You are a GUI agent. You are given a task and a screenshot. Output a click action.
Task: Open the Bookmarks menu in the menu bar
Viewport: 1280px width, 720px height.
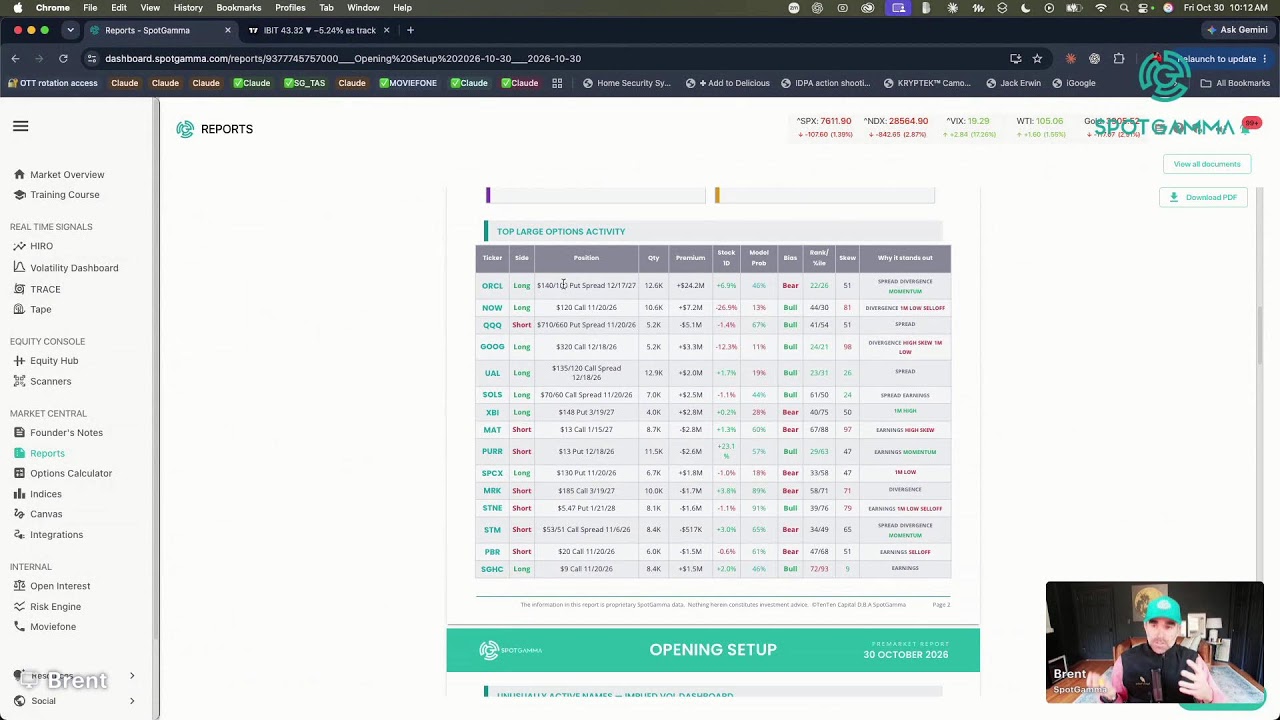[239, 8]
